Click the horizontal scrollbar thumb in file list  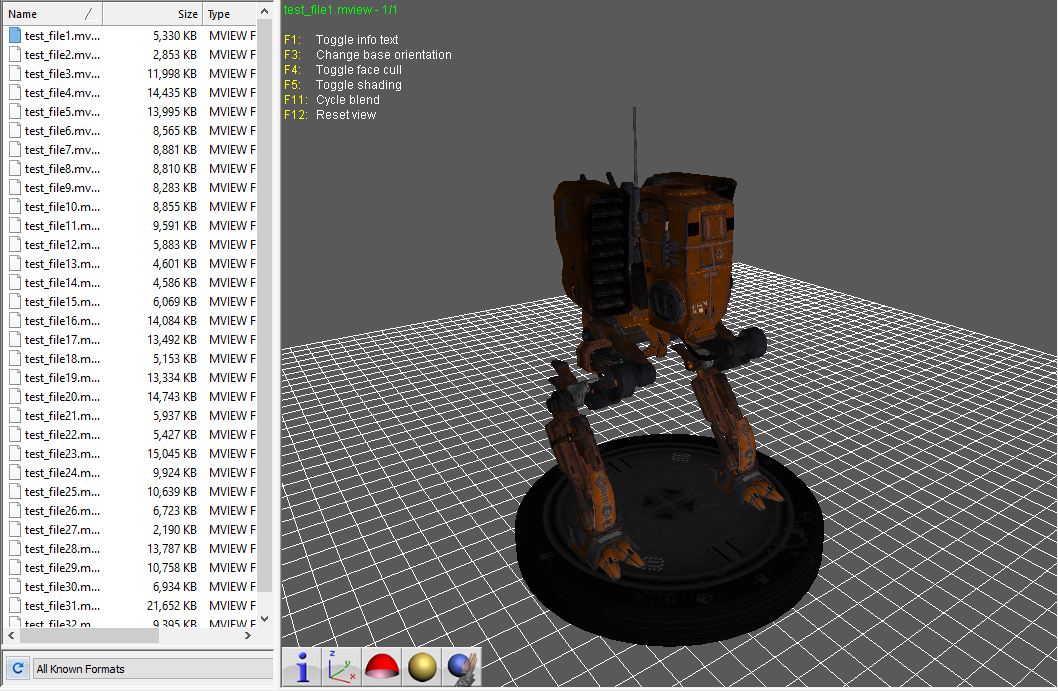click(88, 636)
